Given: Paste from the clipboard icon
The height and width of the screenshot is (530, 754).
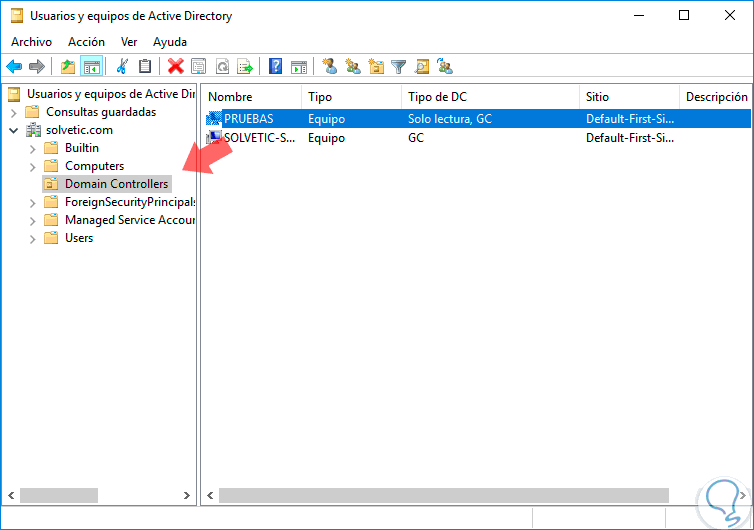Looking at the screenshot, I should pos(145,66).
